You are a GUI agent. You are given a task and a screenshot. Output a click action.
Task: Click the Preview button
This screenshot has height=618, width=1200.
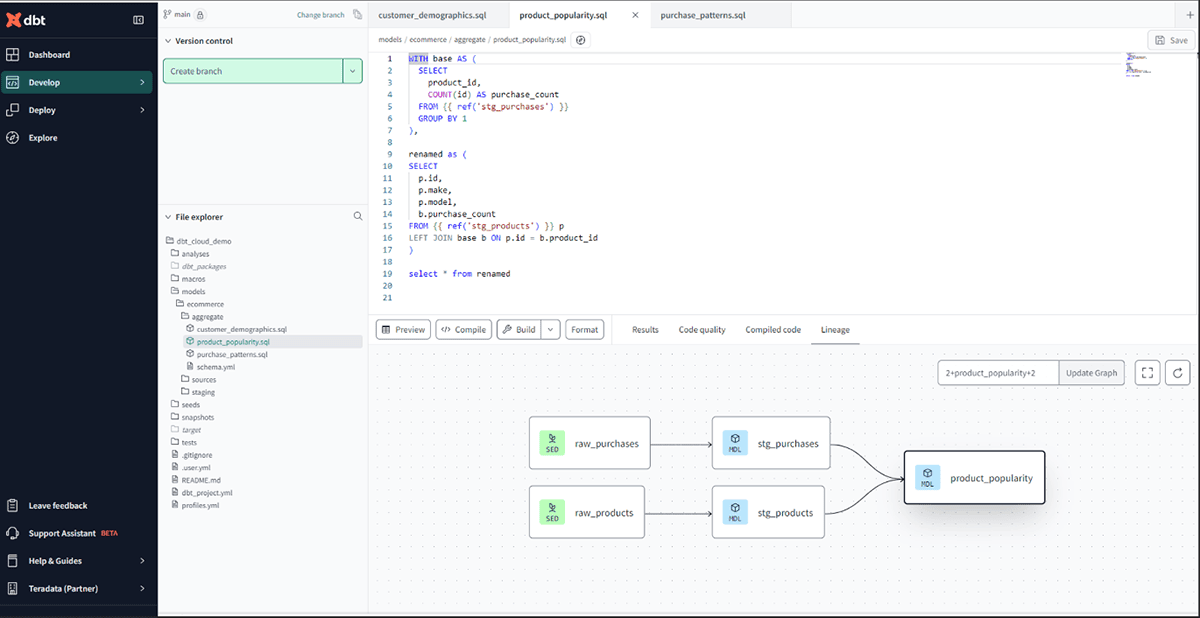click(x=403, y=330)
